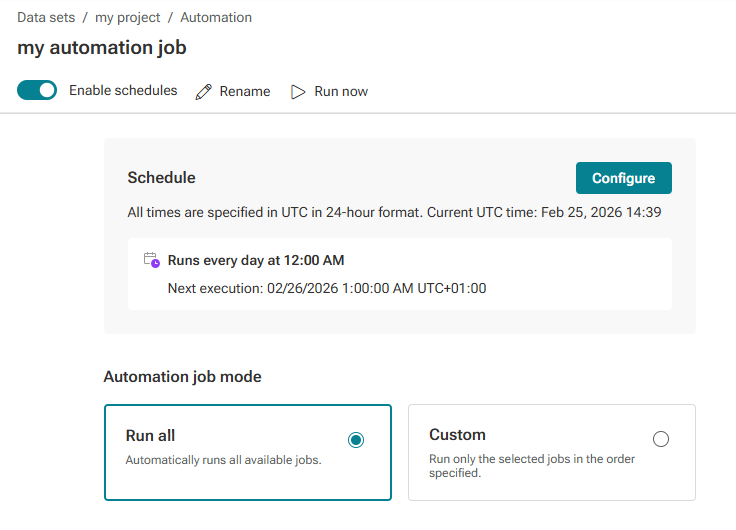Click the Rename text label

click(x=245, y=92)
